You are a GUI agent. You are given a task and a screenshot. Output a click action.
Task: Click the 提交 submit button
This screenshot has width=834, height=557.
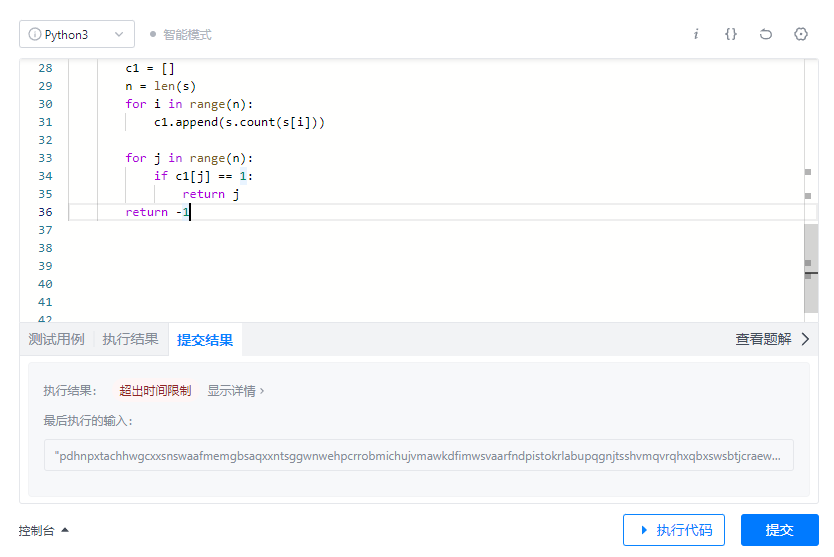[779, 530]
